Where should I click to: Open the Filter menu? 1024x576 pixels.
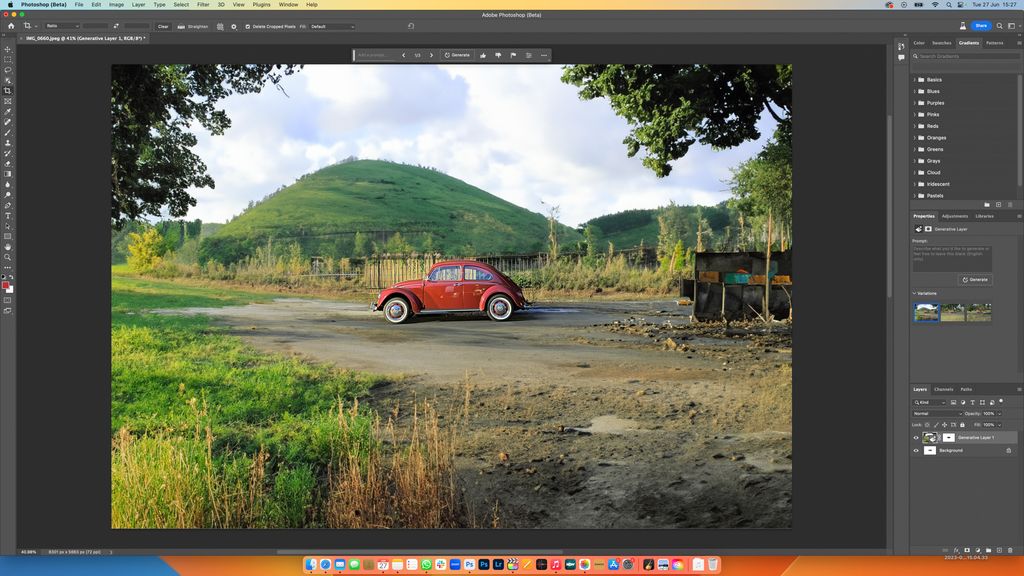point(201,5)
